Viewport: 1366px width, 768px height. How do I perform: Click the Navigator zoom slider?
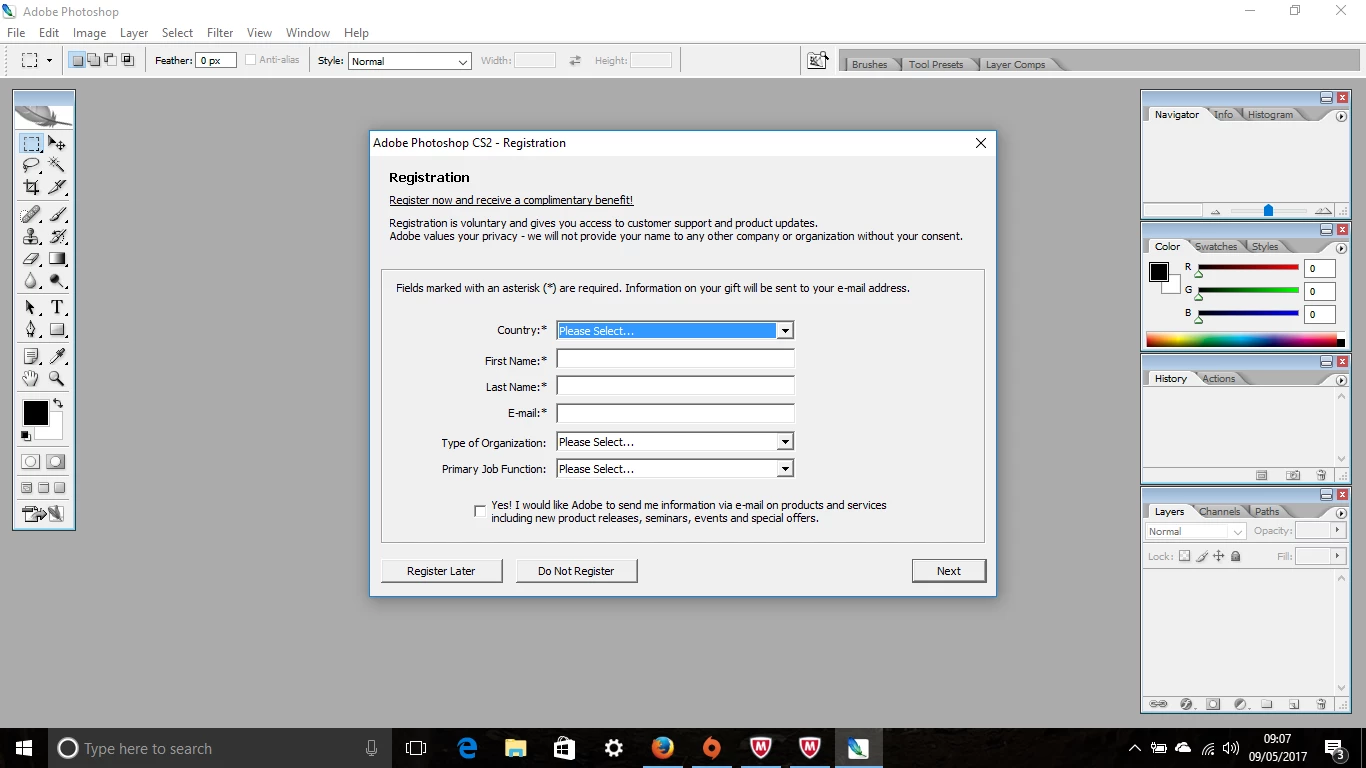pyautogui.click(x=1268, y=211)
